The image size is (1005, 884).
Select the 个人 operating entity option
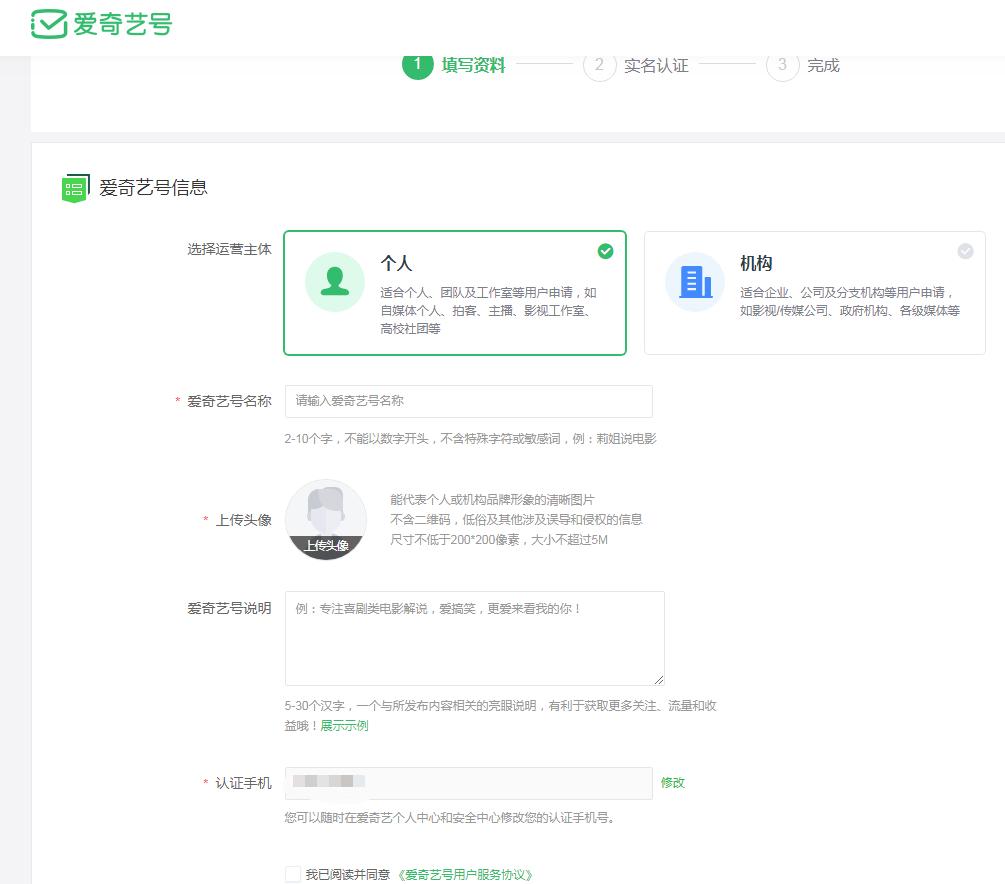[x=455, y=293]
